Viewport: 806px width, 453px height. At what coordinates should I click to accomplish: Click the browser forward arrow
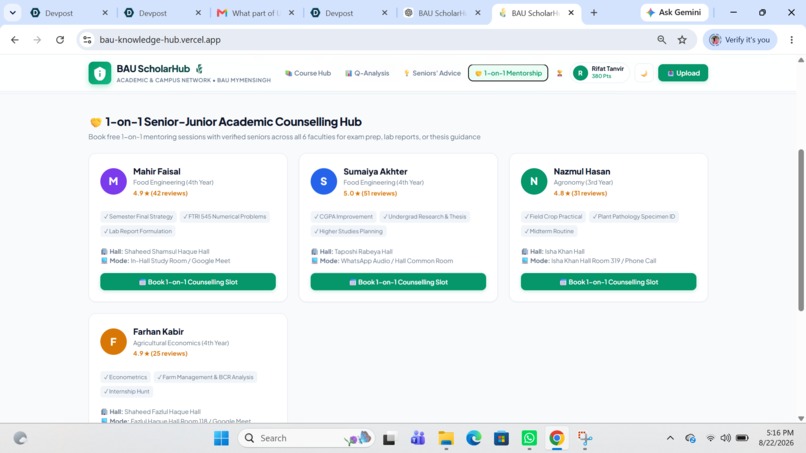point(37,40)
